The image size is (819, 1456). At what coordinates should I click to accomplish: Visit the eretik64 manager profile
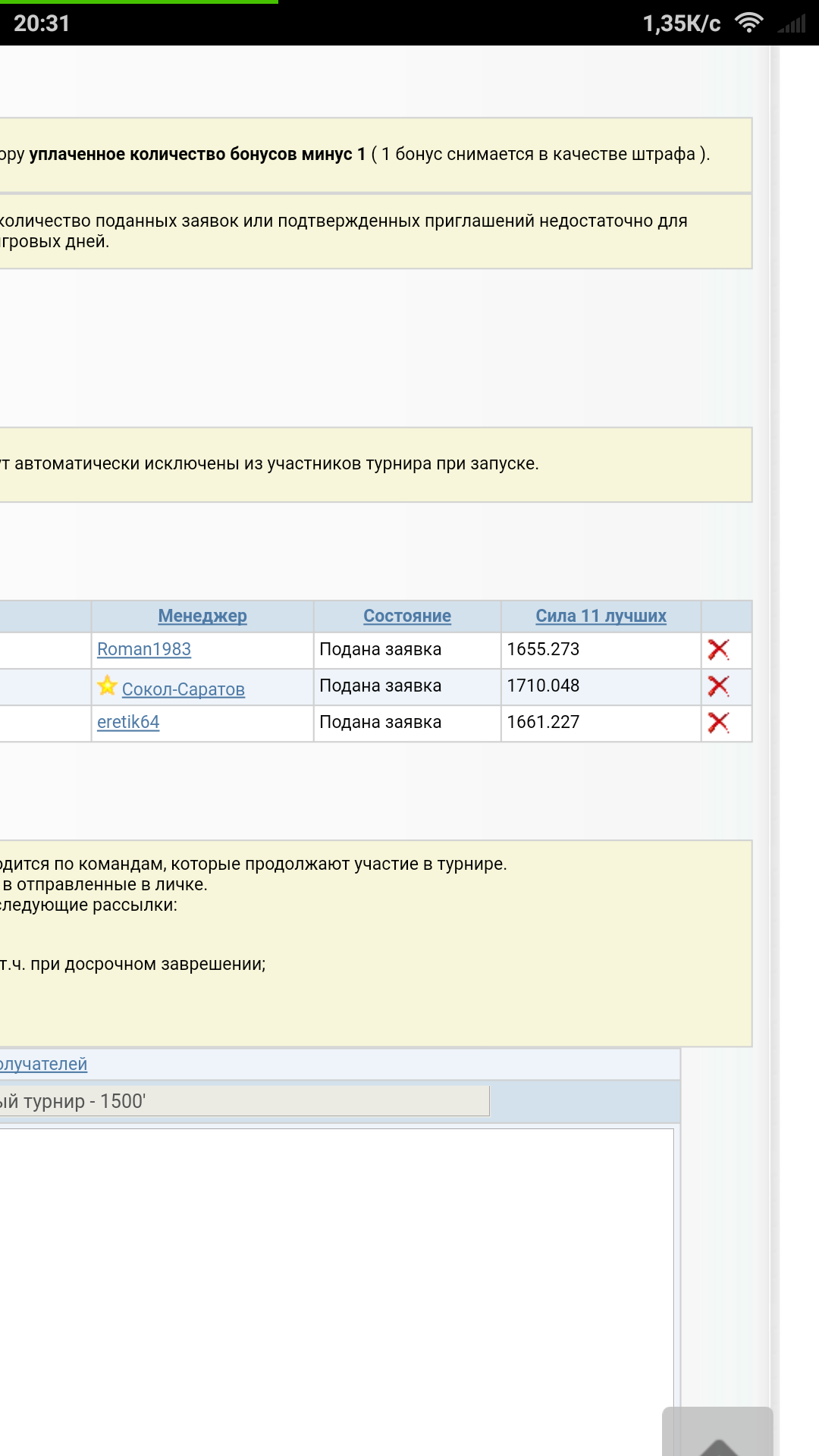(x=128, y=722)
